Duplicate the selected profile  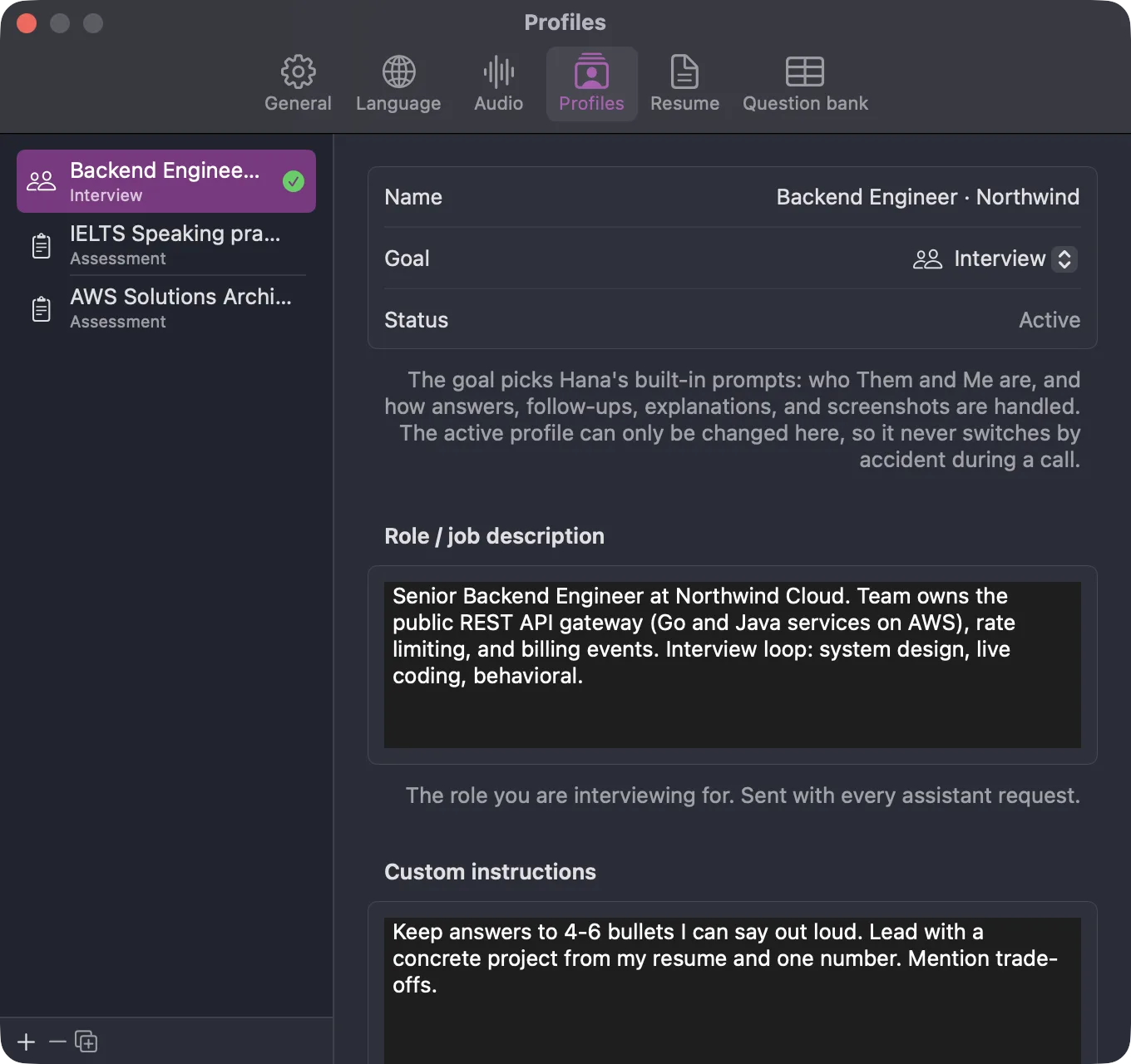tap(86, 1042)
